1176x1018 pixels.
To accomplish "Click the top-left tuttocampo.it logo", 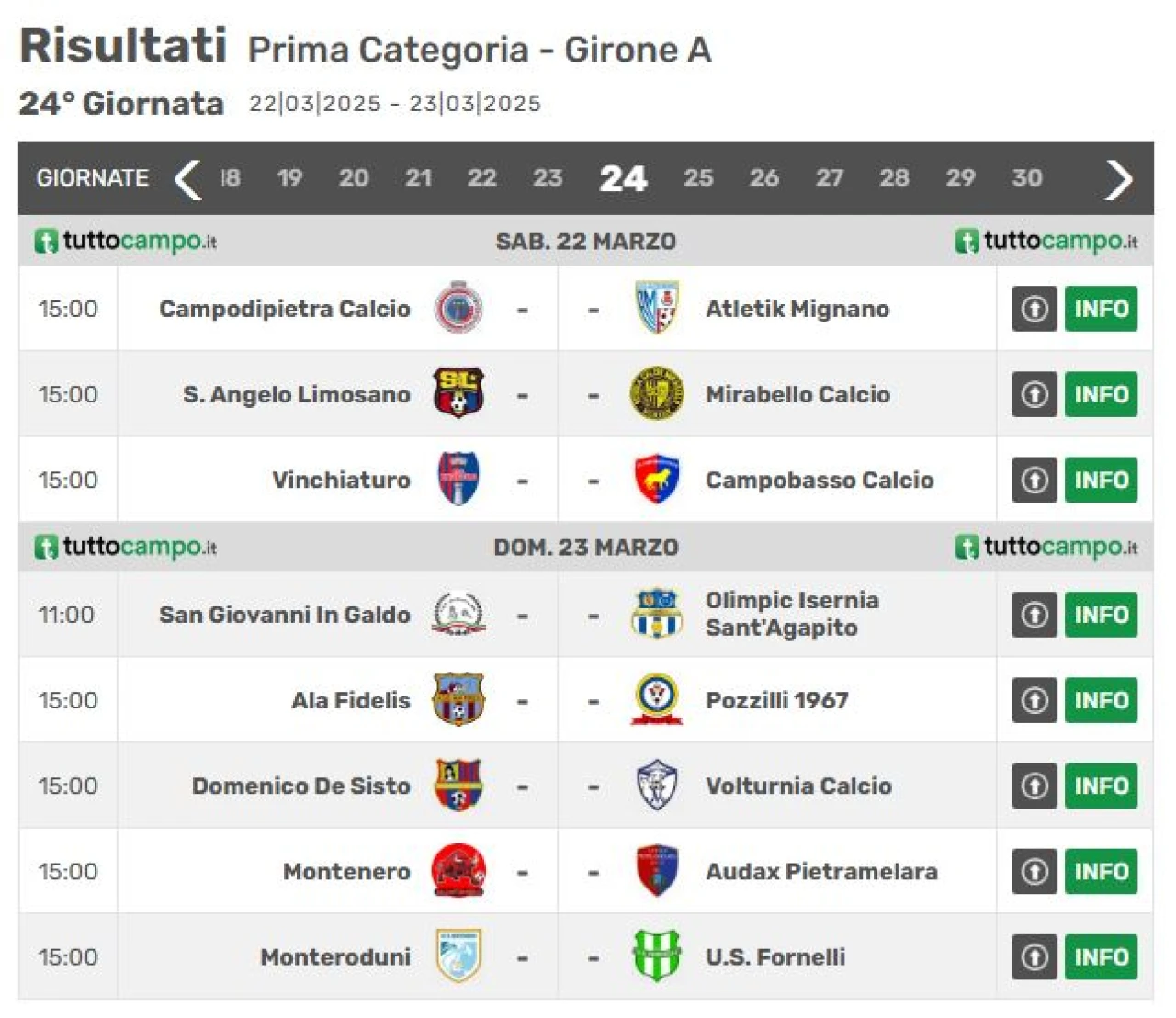I will pos(126,242).
